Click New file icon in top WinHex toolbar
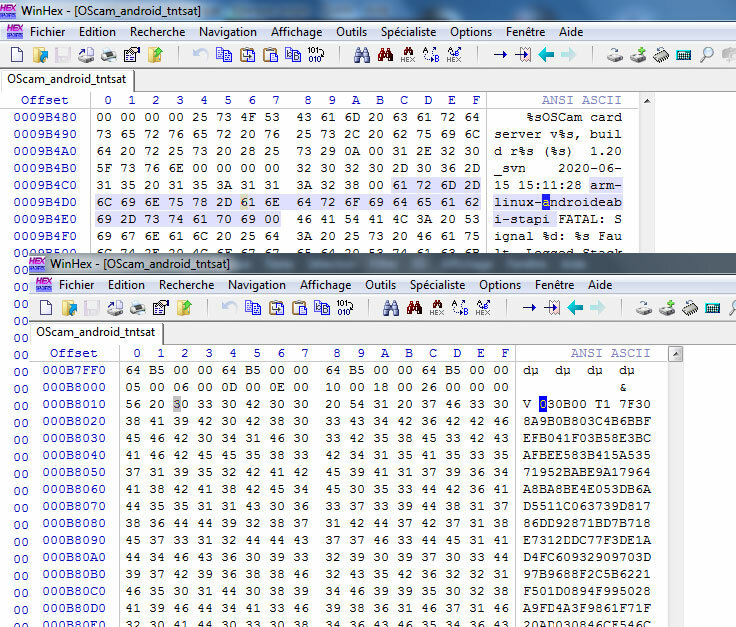Viewport: 736px width, 627px height. [17, 55]
